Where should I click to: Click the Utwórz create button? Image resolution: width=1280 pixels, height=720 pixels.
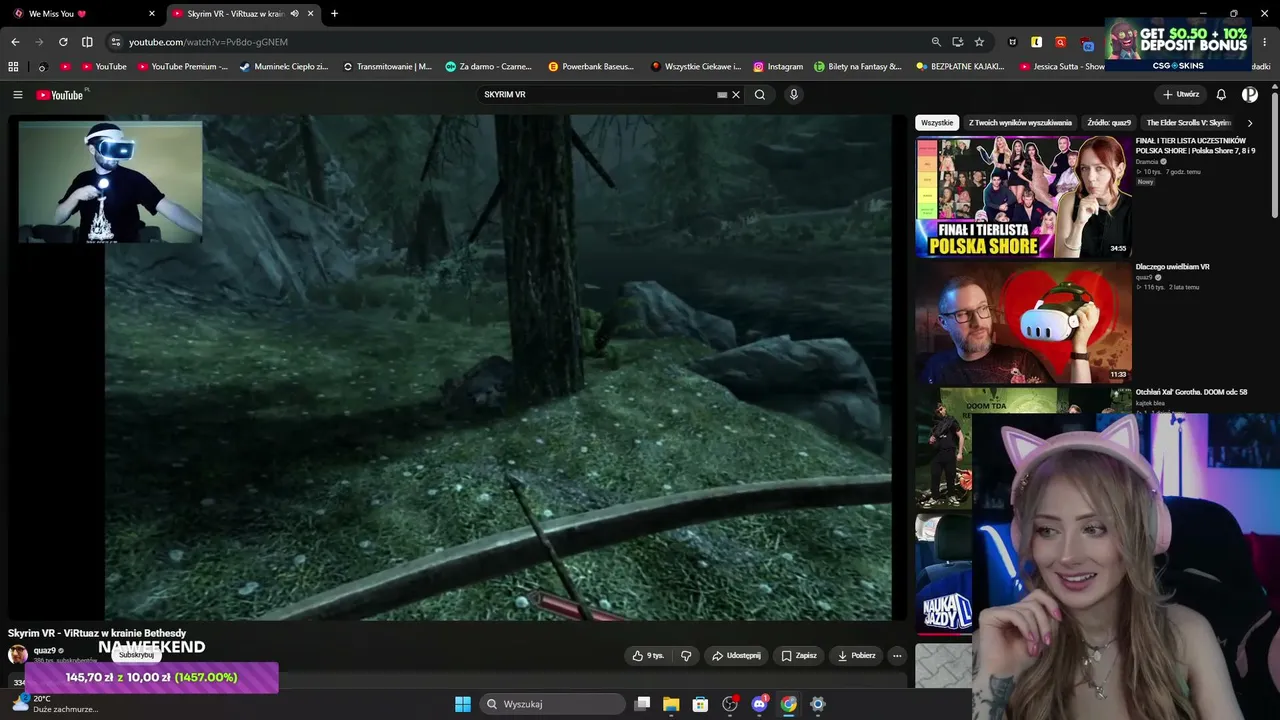click(x=1181, y=95)
